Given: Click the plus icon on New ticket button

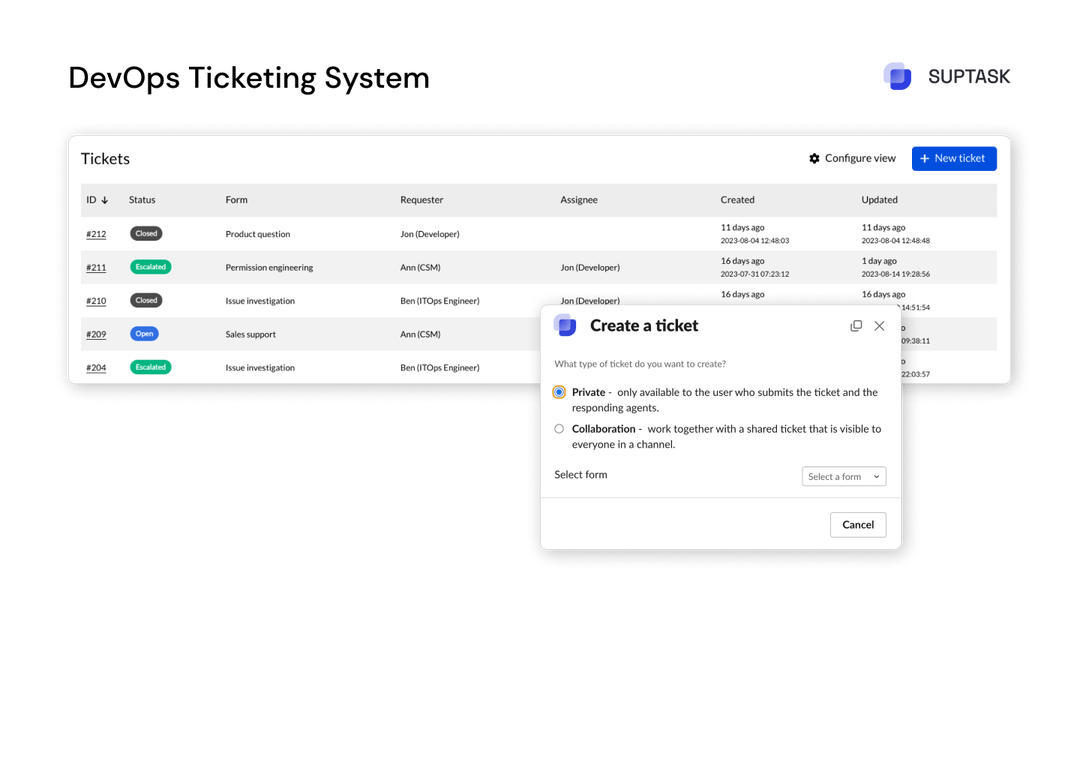Looking at the screenshot, I should pos(922,158).
